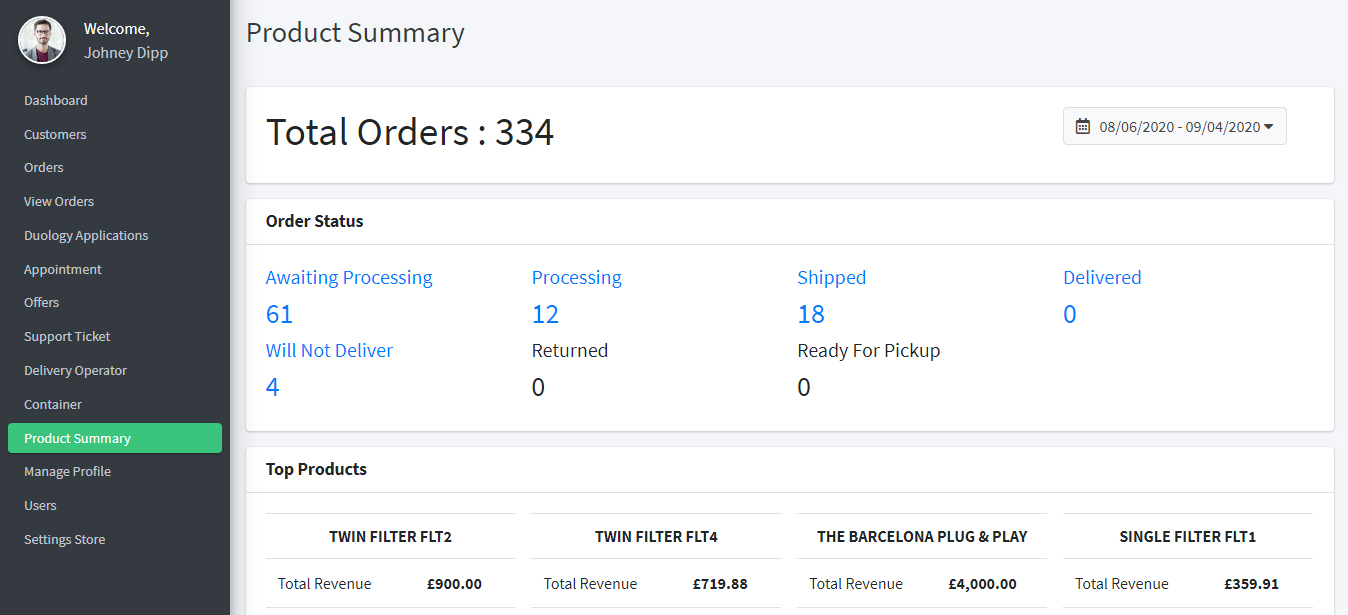1348x615 pixels.
Task: Click the calendar icon in date picker
Action: 1082,127
